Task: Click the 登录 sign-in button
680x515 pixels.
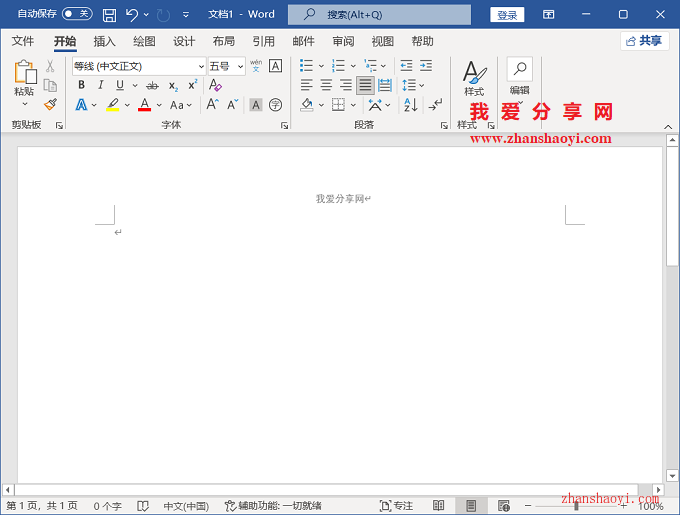Action: (507, 15)
